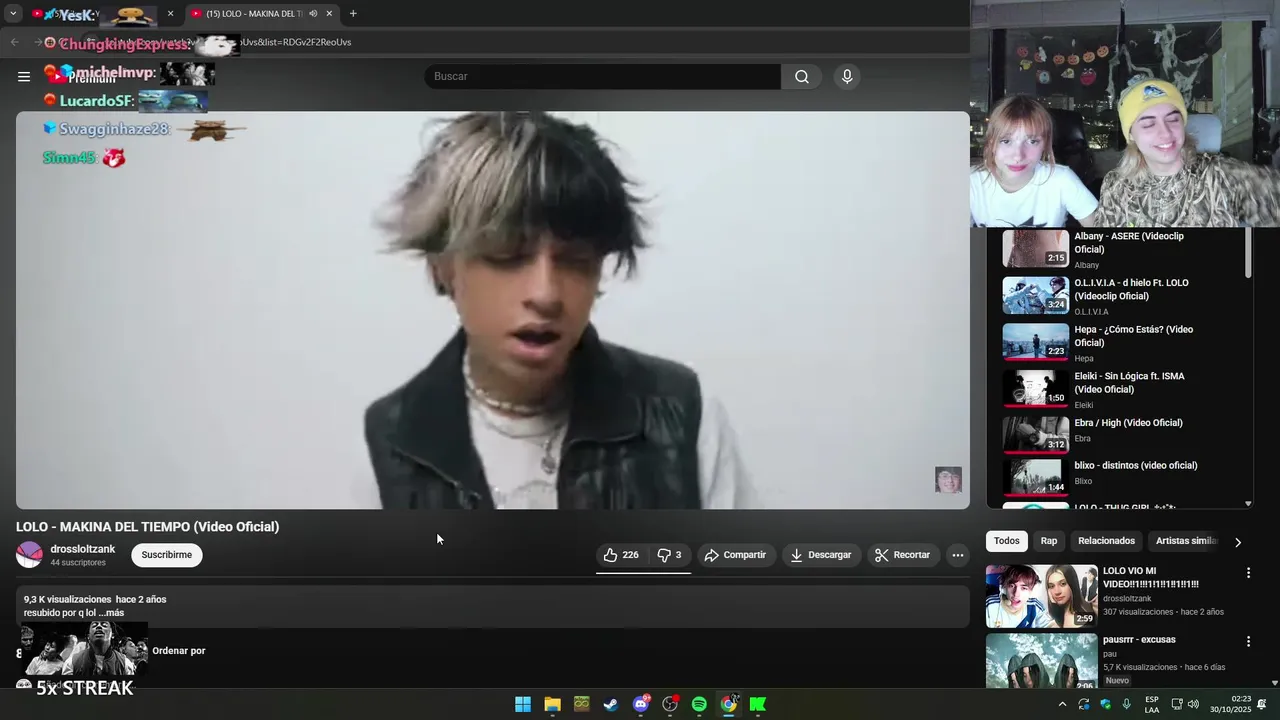Open a new browser tab
Viewport: 1280px width, 720px height.
point(353,14)
